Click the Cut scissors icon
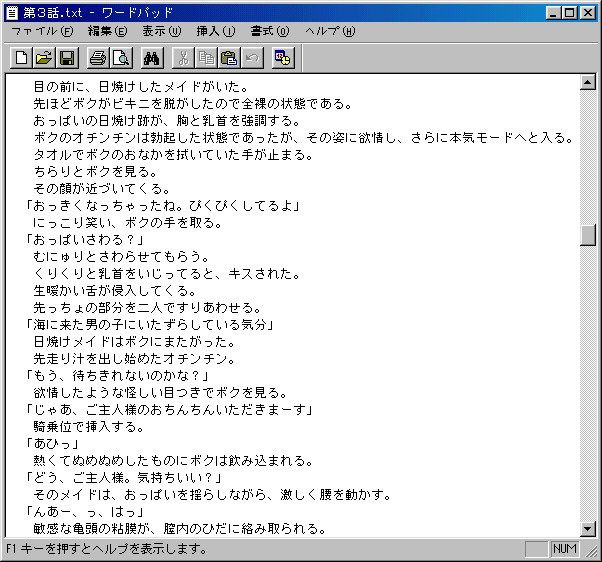Image resolution: width=602 pixels, height=562 pixels. tap(184, 58)
